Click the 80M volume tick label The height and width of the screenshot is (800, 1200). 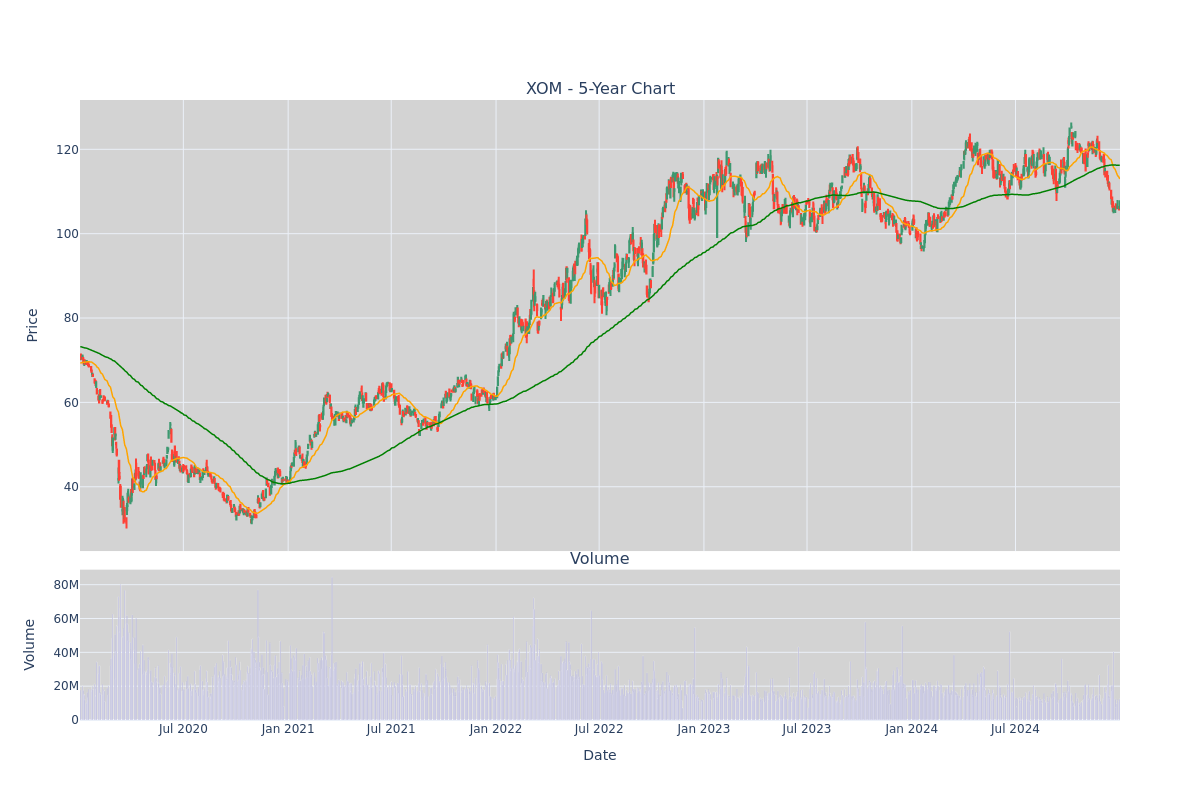tap(66, 585)
